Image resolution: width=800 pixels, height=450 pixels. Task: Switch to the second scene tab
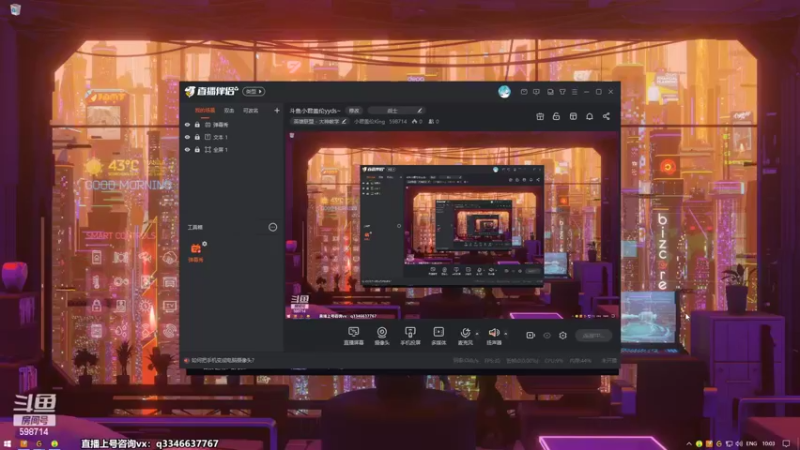coord(229,111)
